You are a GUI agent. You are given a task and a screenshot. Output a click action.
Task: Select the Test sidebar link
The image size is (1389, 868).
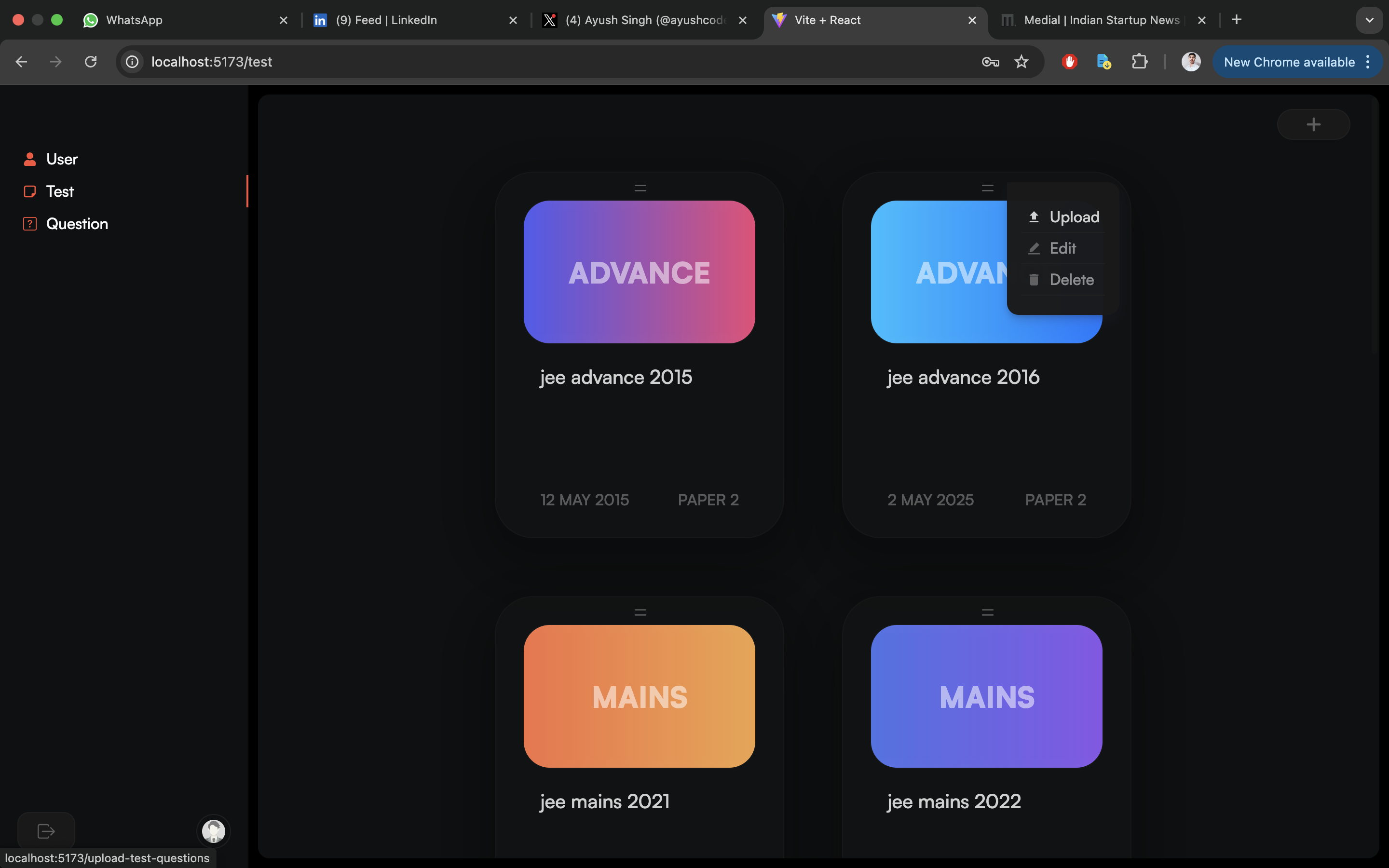60,191
